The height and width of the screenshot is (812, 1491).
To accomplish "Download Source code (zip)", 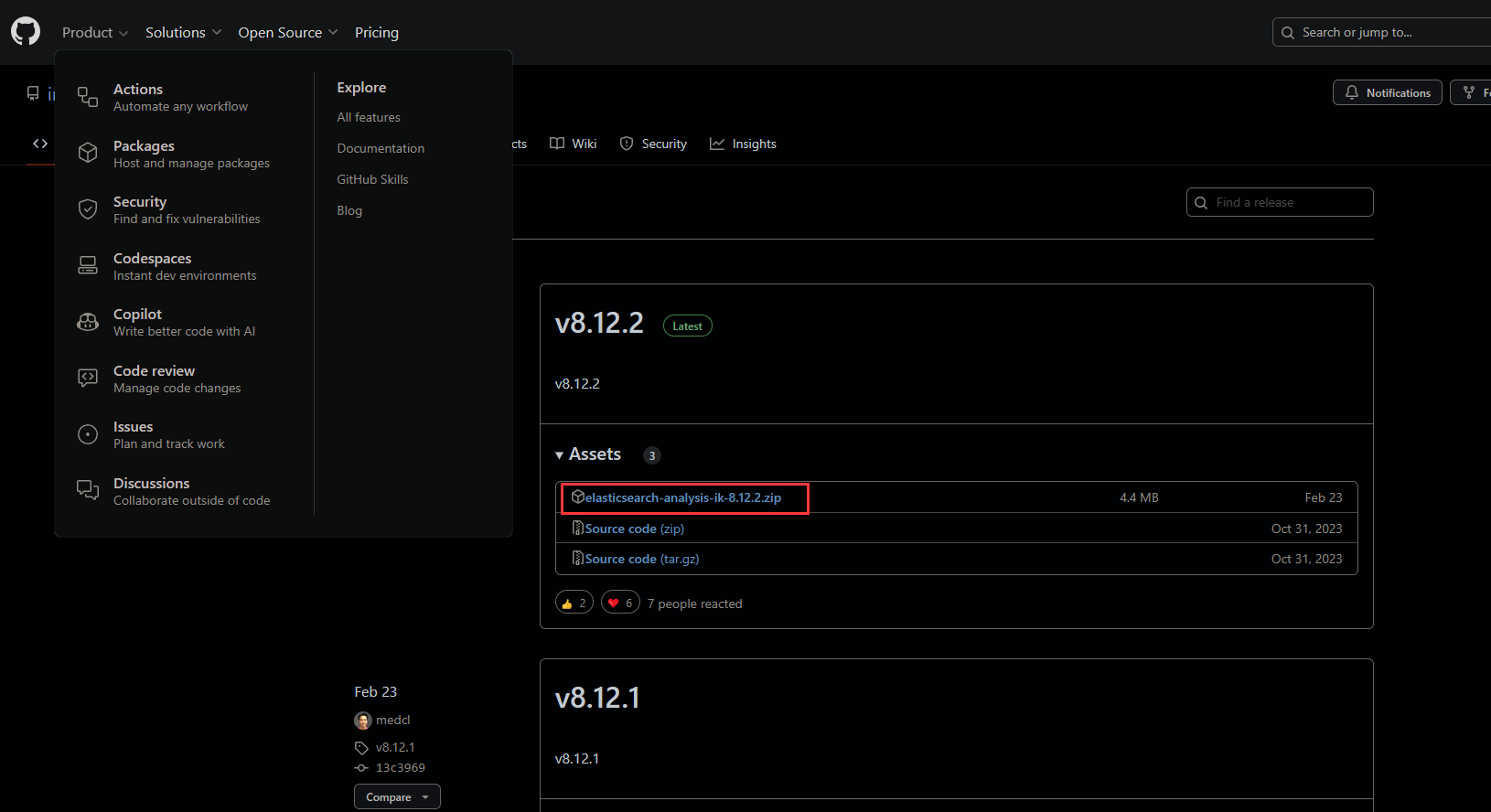I will 635,529.
